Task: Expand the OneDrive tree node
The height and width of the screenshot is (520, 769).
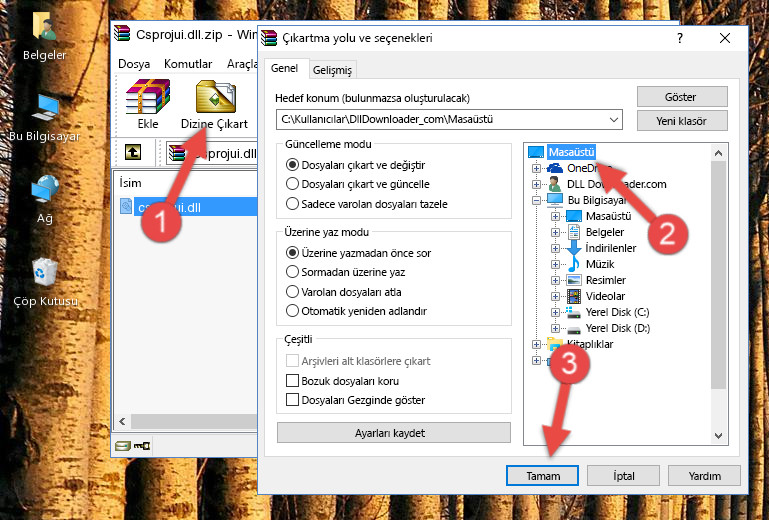Action: [536, 168]
